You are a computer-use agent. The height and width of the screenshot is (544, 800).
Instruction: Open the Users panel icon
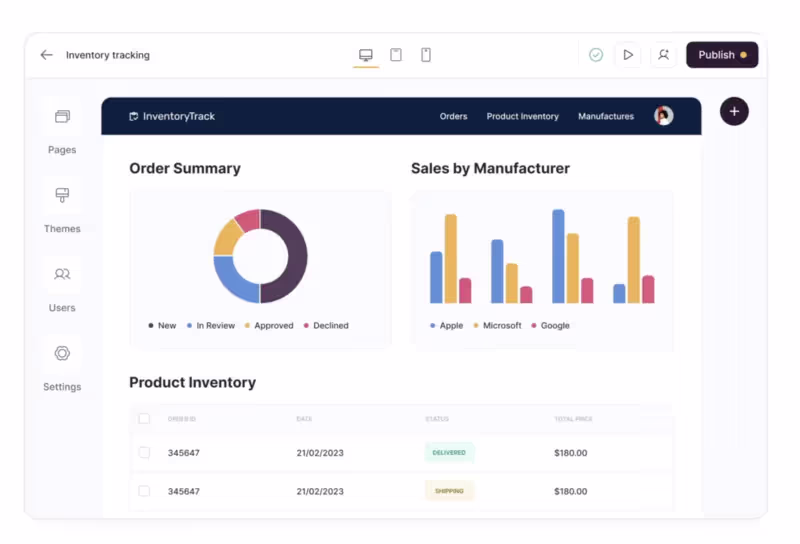pos(62,274)
